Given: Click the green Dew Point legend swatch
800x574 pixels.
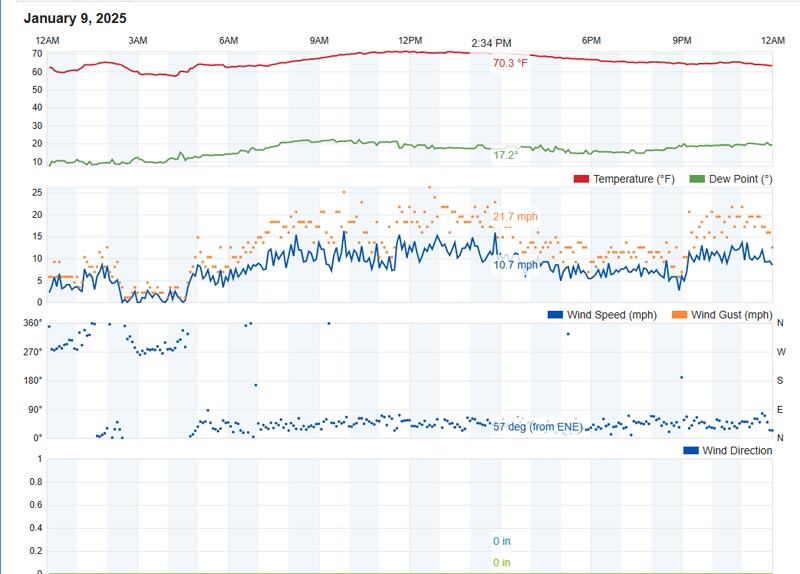Looking at the screenshot, I should pyautogui.click(x=696, y=179).
